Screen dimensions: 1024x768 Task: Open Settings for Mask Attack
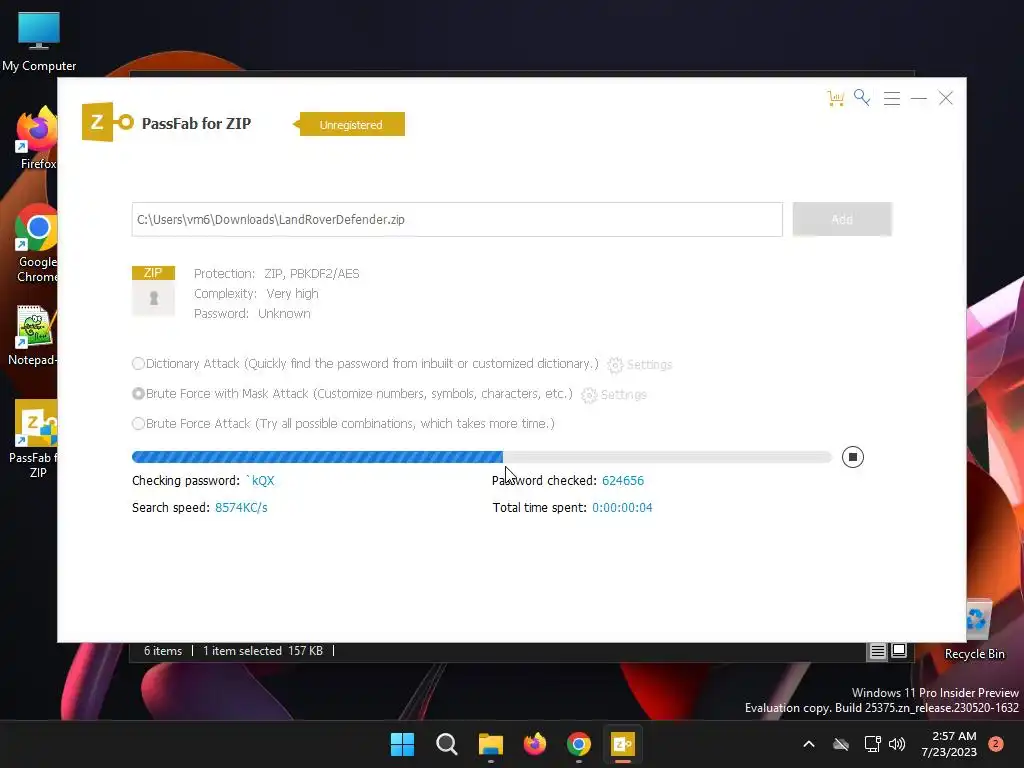pyautogui.click(x=614, y=394)
